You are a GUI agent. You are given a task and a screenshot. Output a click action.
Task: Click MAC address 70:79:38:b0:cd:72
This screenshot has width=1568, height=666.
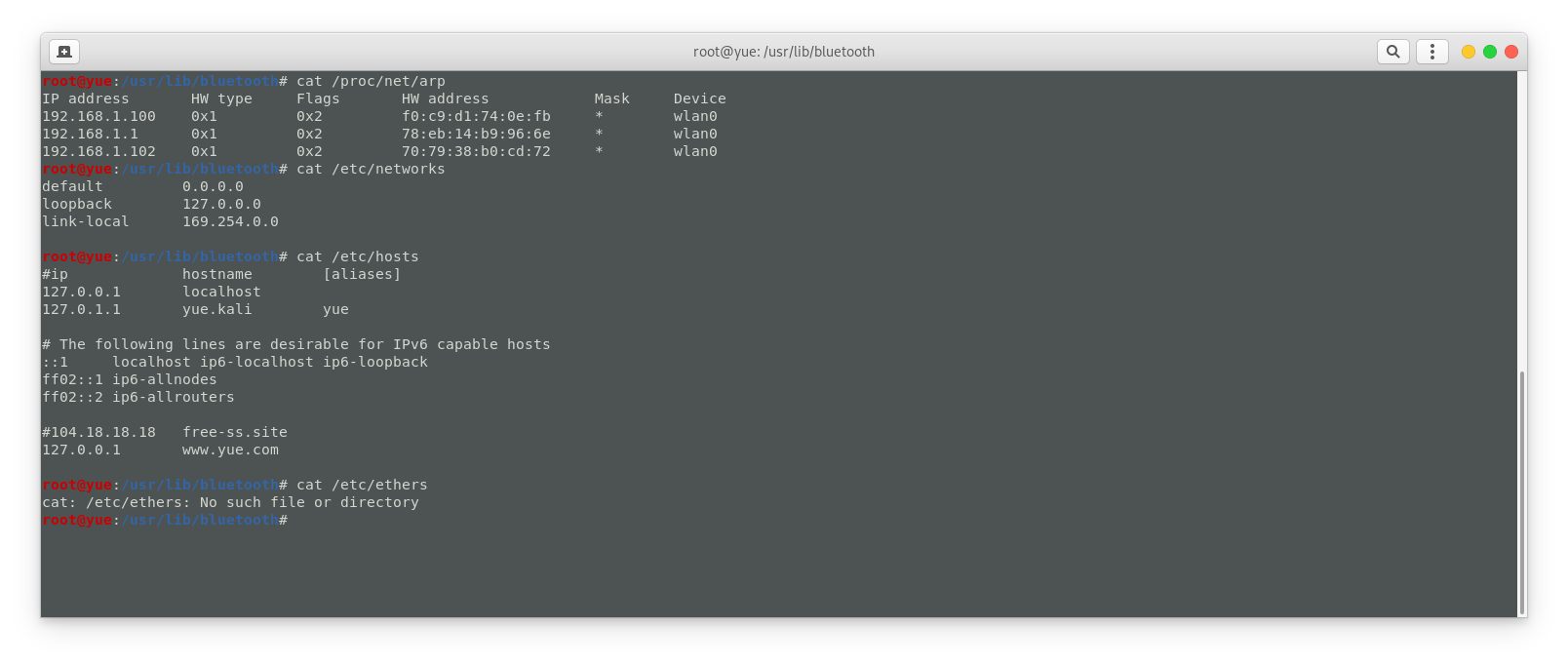click(x=476, y=151)
